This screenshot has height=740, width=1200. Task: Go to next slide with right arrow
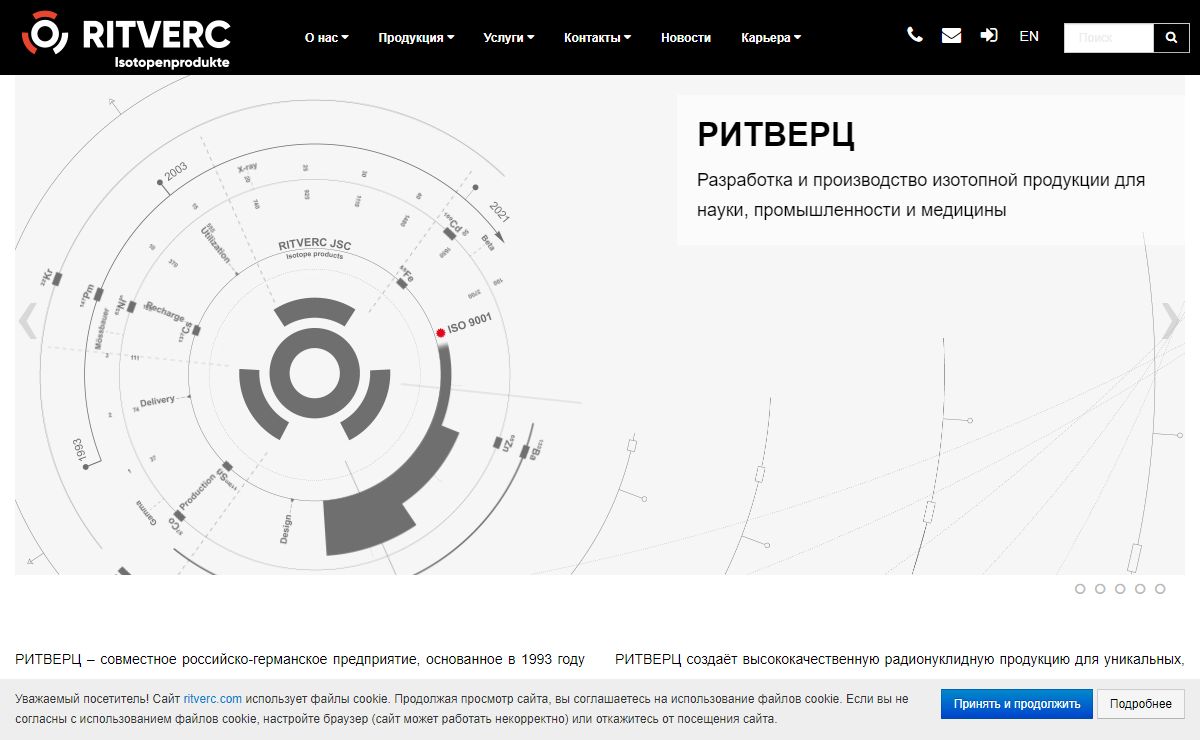pos(1170,321)
